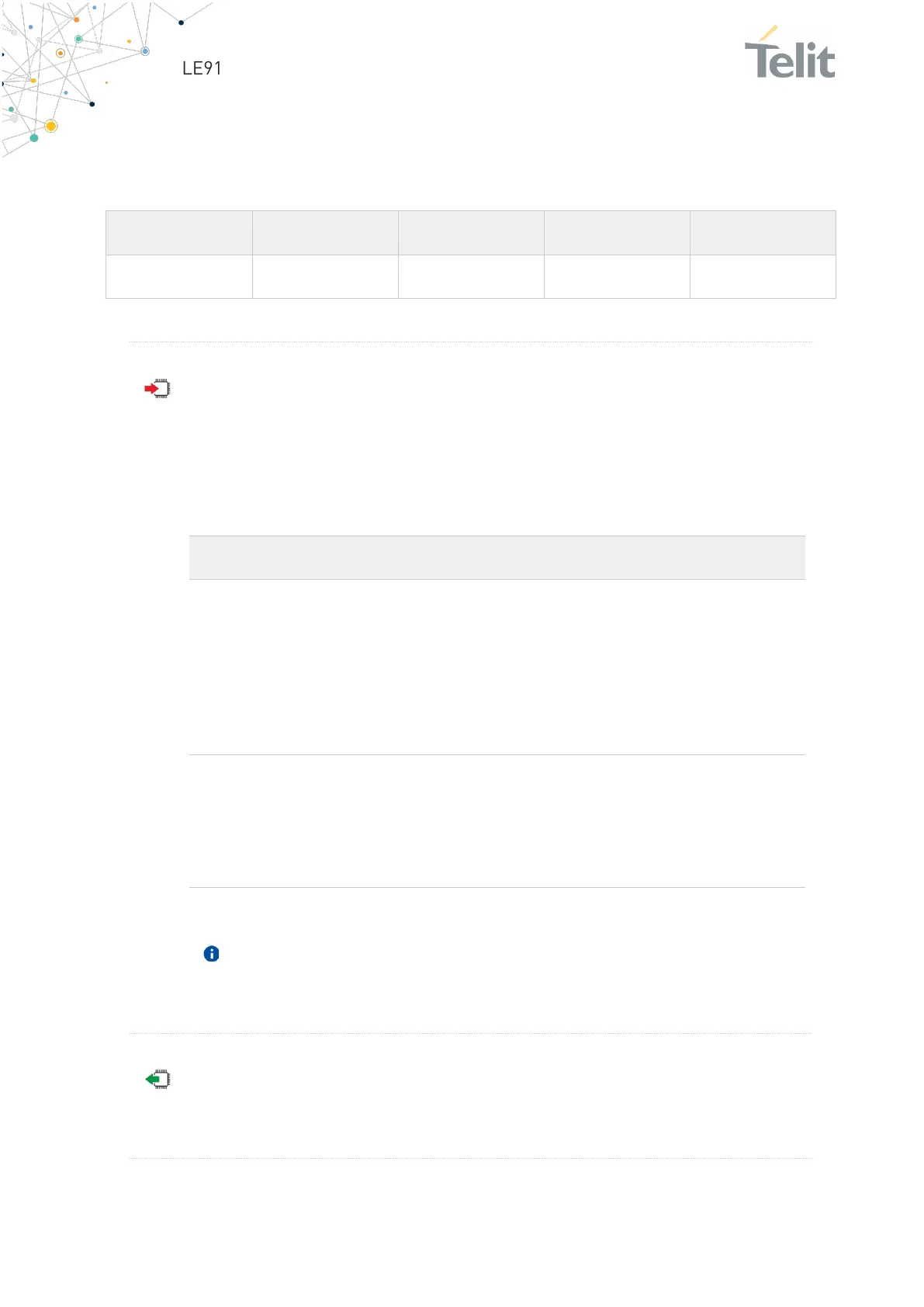The image size is (924, 1307).
Task: Select the LE91 header text
Action: (x=202, y=68)
